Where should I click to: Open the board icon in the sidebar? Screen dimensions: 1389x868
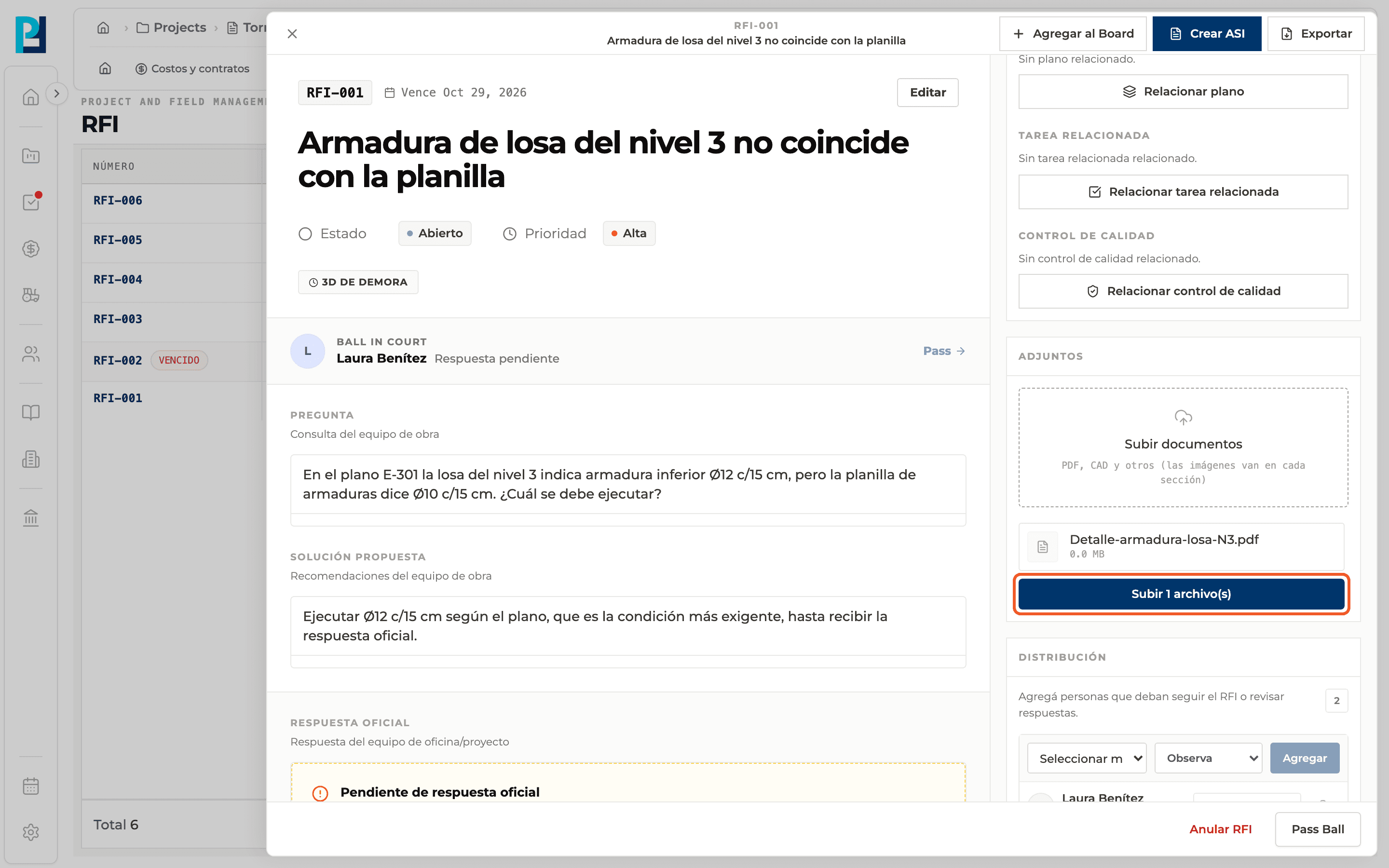(31, 156)
